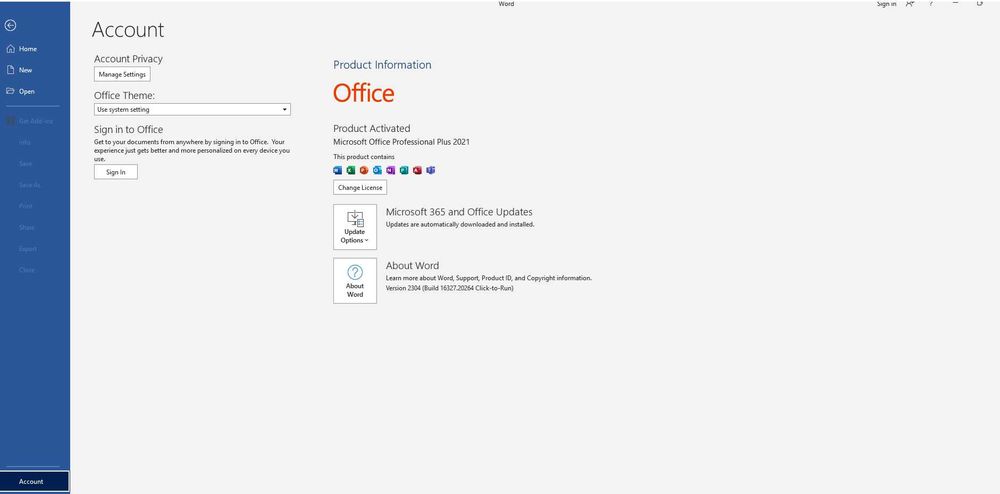Open the Home page in sidebar
Image resolution: width=1000 pixels, height=494 pixels.
[34, 49]
